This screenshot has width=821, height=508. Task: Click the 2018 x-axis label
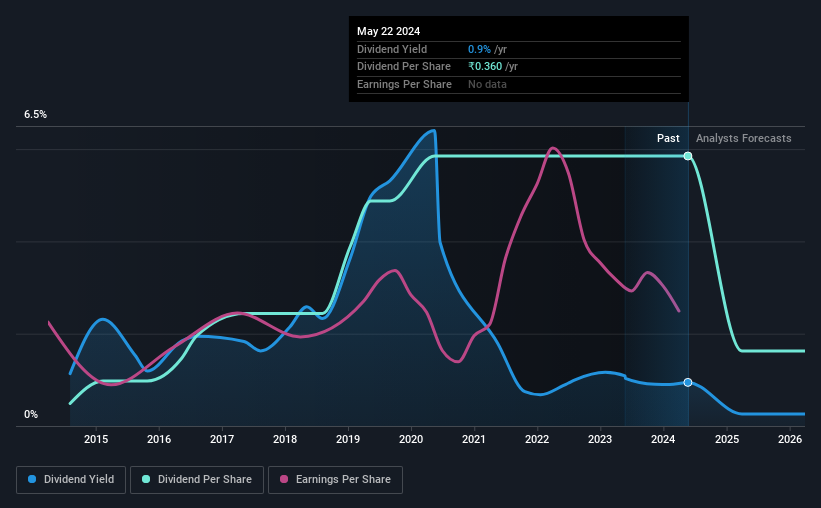(x=285, y=439)
